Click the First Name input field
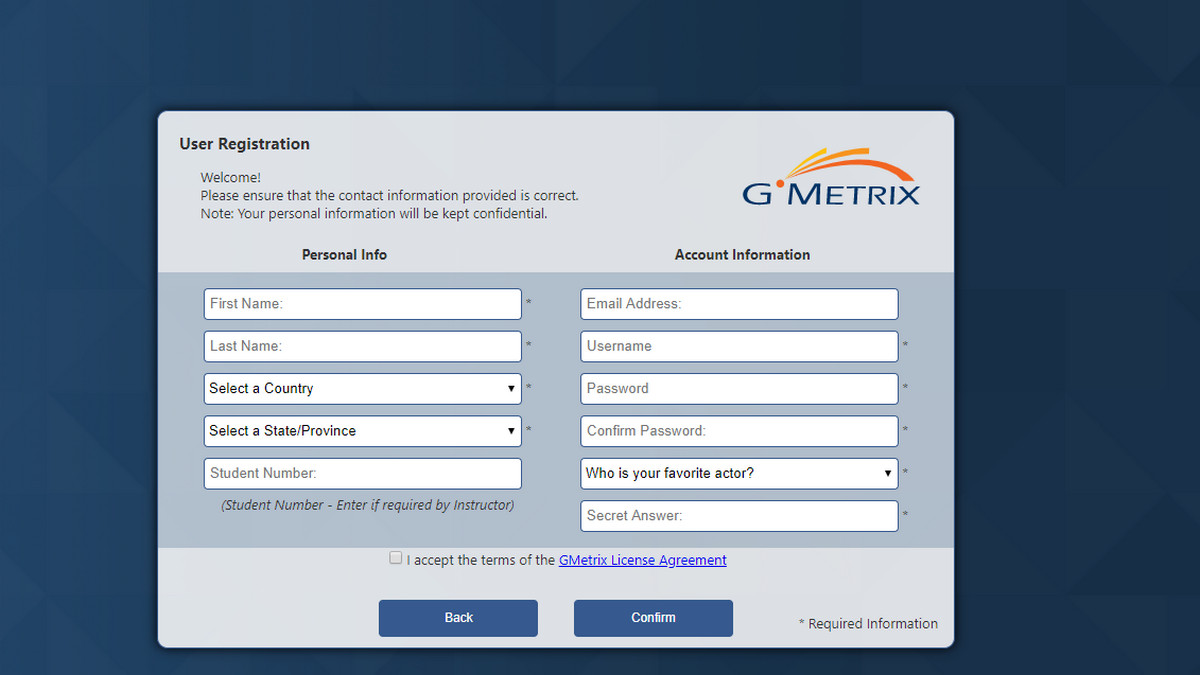The width and height of the screenshot is (1200, 675). click(x=363, y=304)
